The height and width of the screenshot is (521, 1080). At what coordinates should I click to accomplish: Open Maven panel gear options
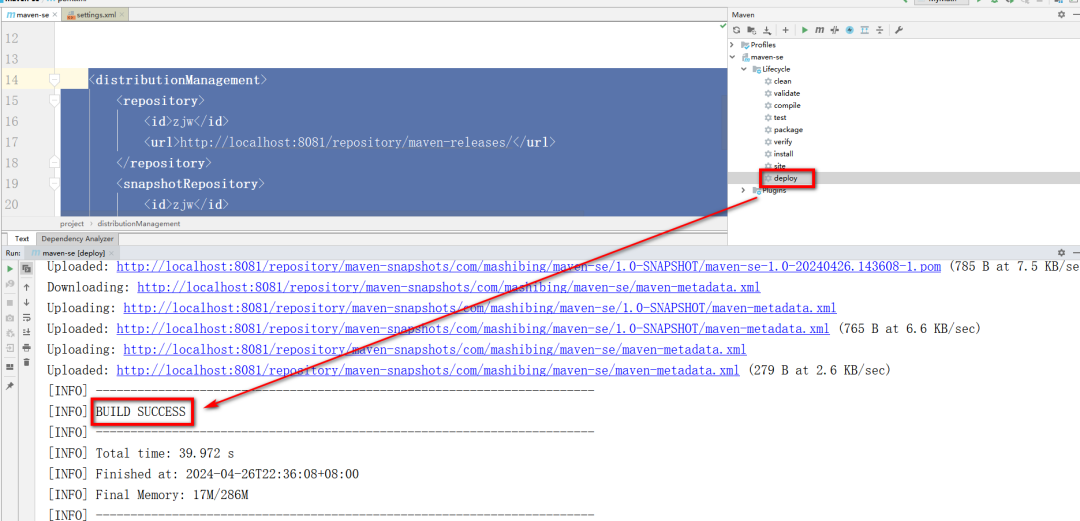[1061, 14]
